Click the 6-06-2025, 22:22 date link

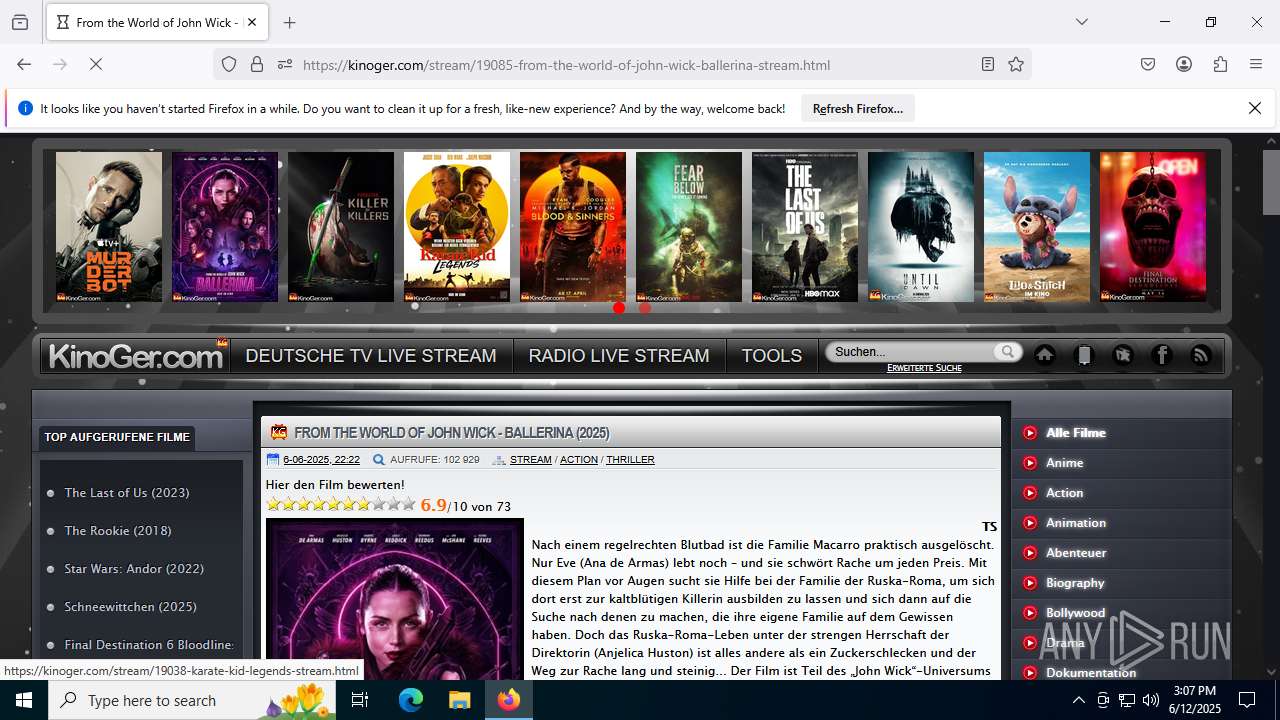[x=321, y=460]
